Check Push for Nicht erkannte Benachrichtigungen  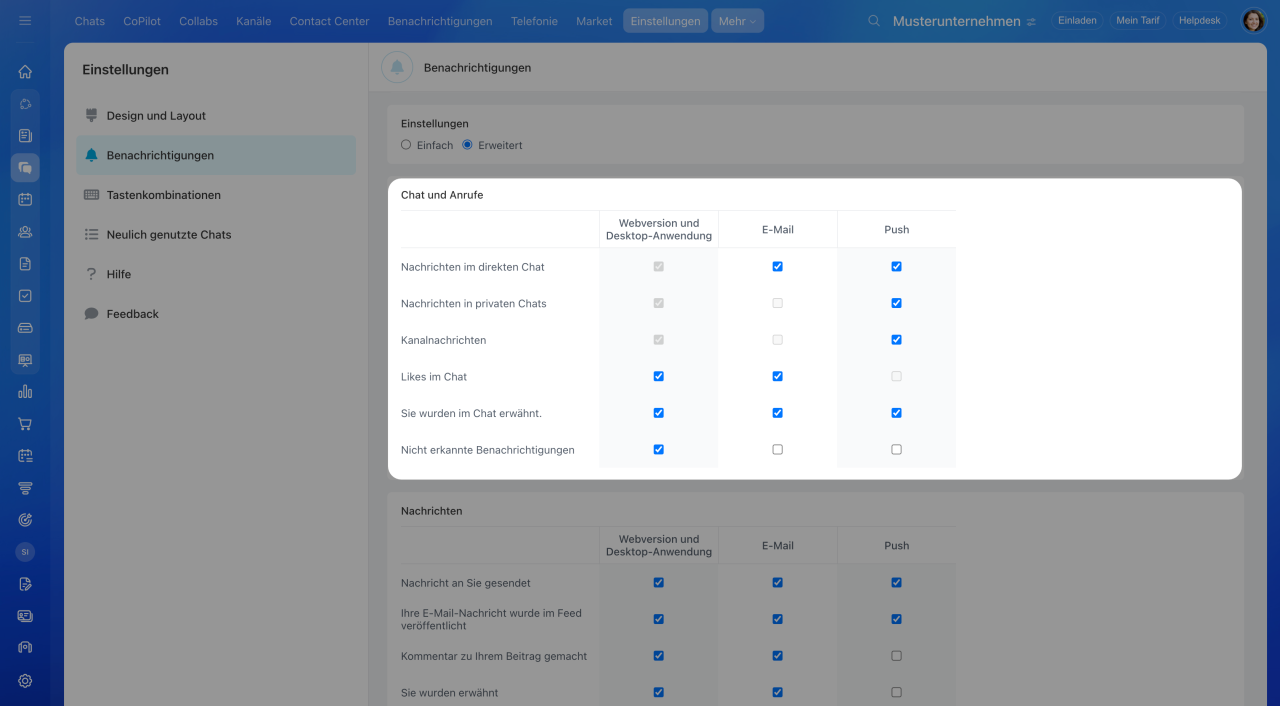click(896, 450)
